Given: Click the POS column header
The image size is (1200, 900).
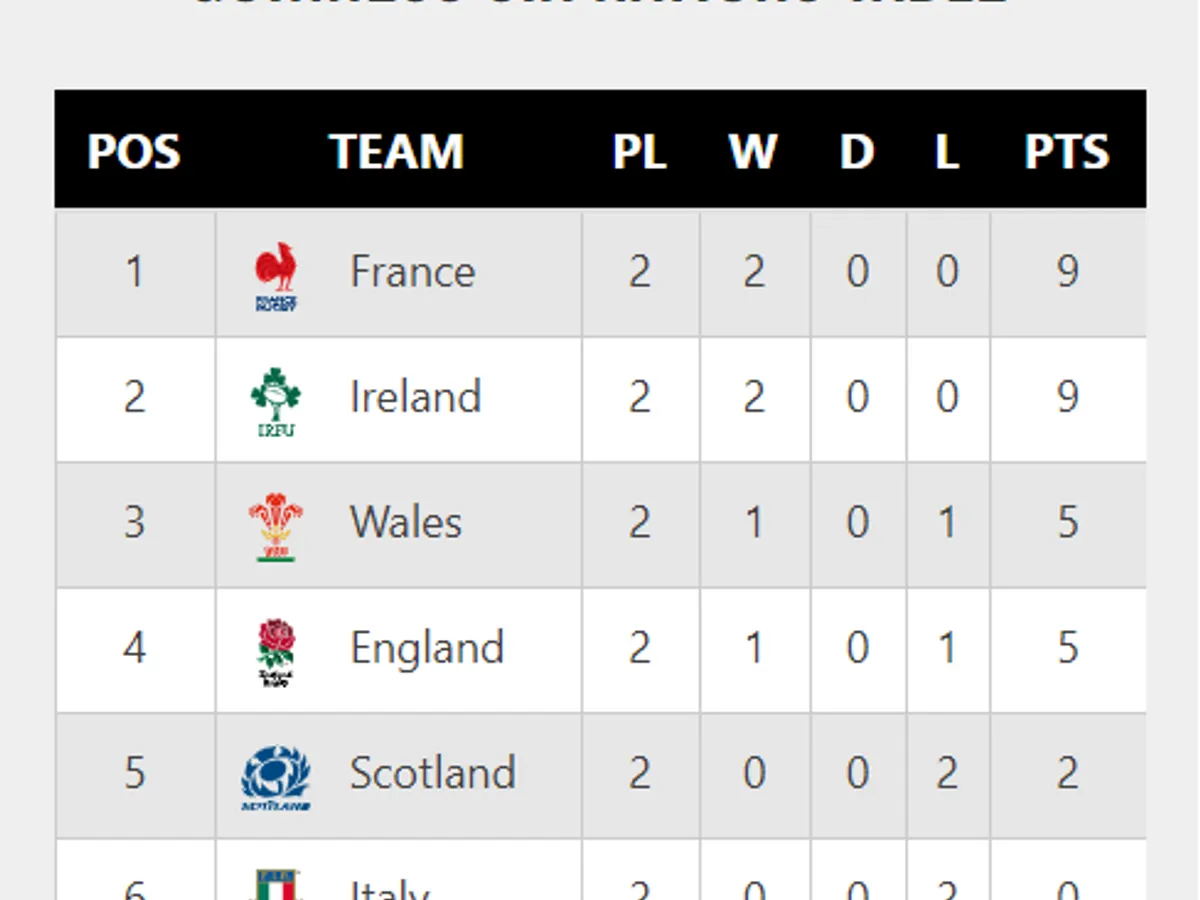Looking at the screenshot, I should pos(134,152).
